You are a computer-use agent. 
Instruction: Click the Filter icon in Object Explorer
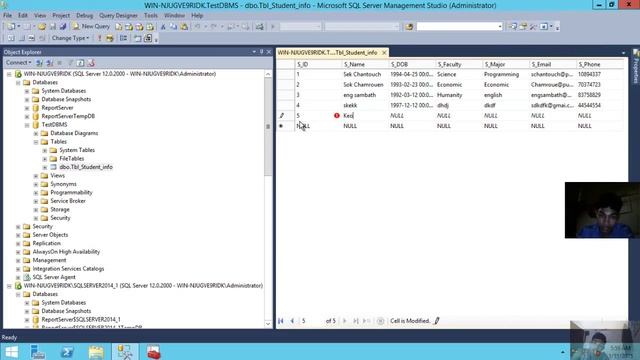70,62
